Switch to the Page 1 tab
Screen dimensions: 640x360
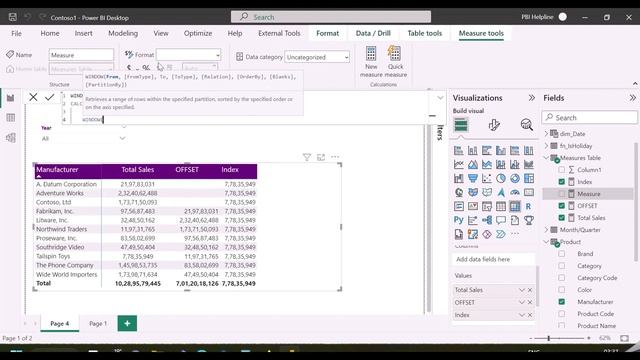[x=98, y=323]
